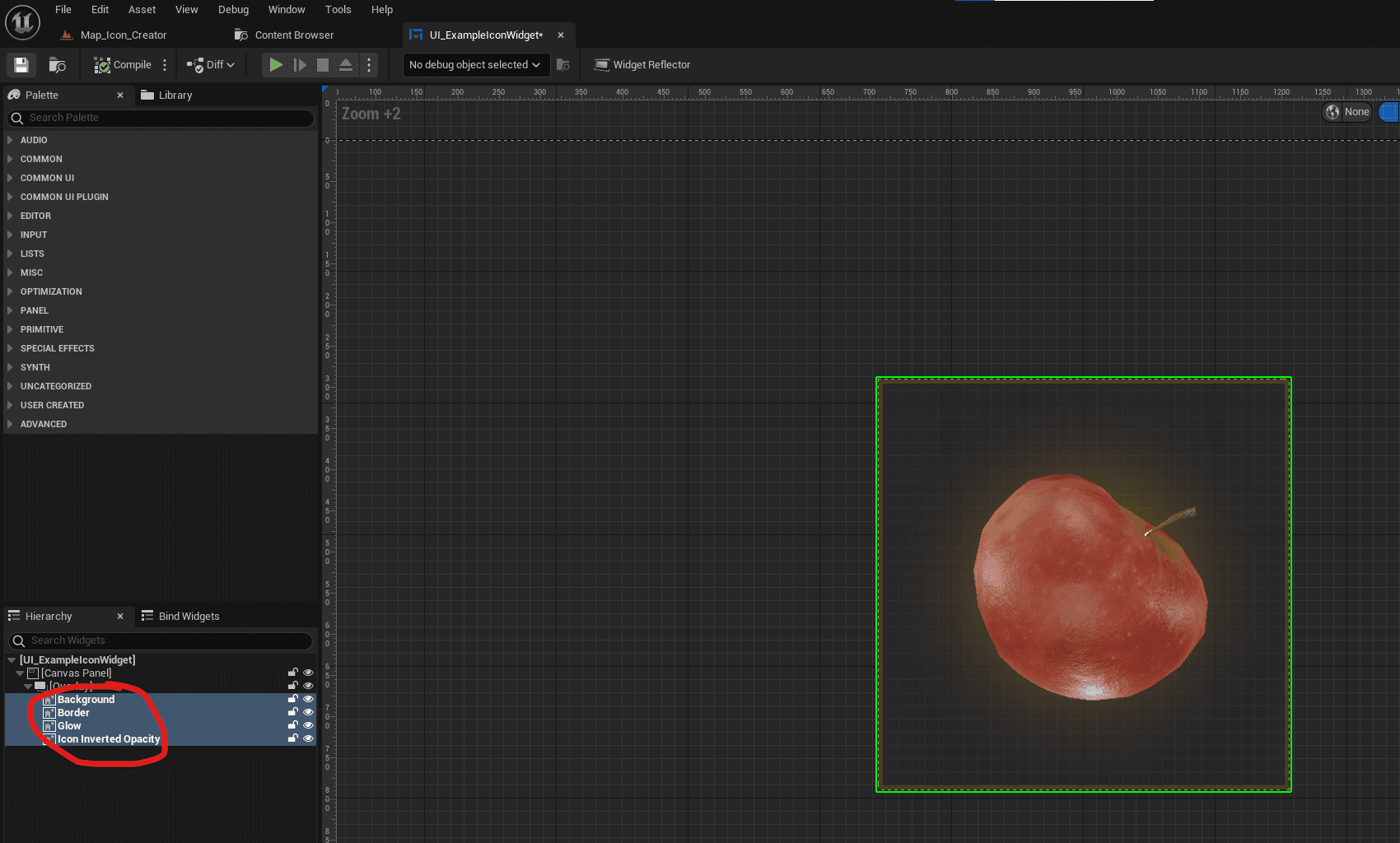Close the UI_ExampleIconWidget tab
1400x843 pixels.
tap(561, 35)
